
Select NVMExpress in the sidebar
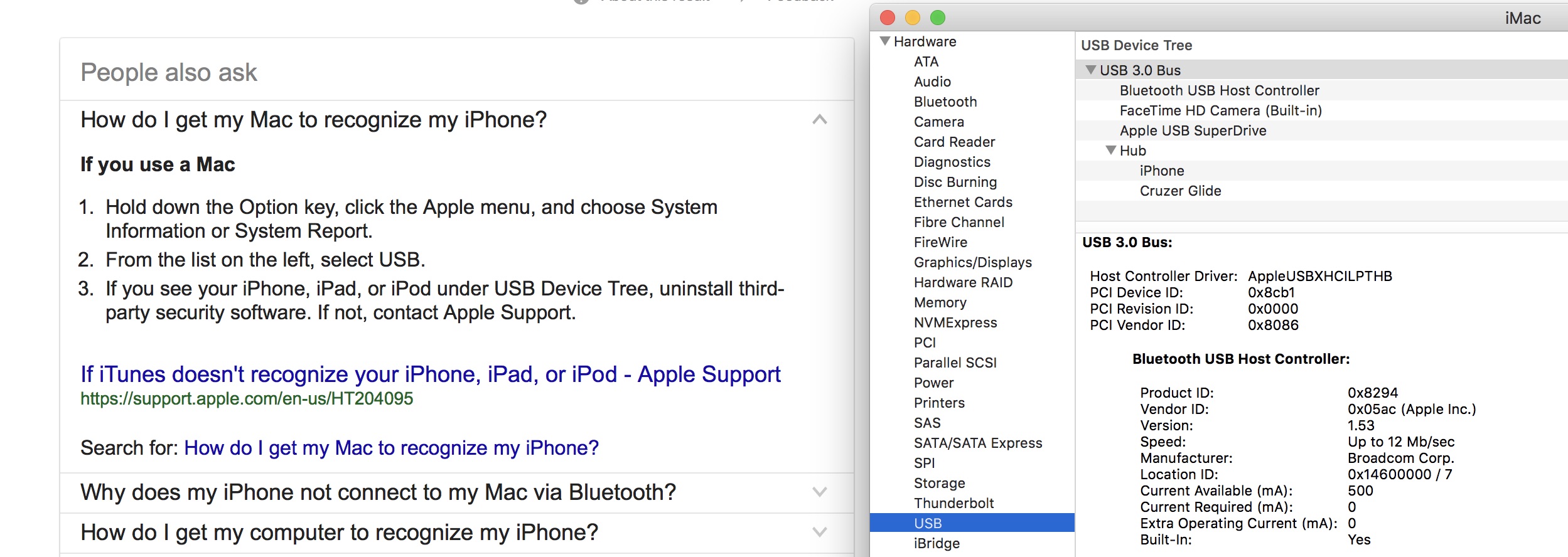pyautogui.click(x=955, y=322)
